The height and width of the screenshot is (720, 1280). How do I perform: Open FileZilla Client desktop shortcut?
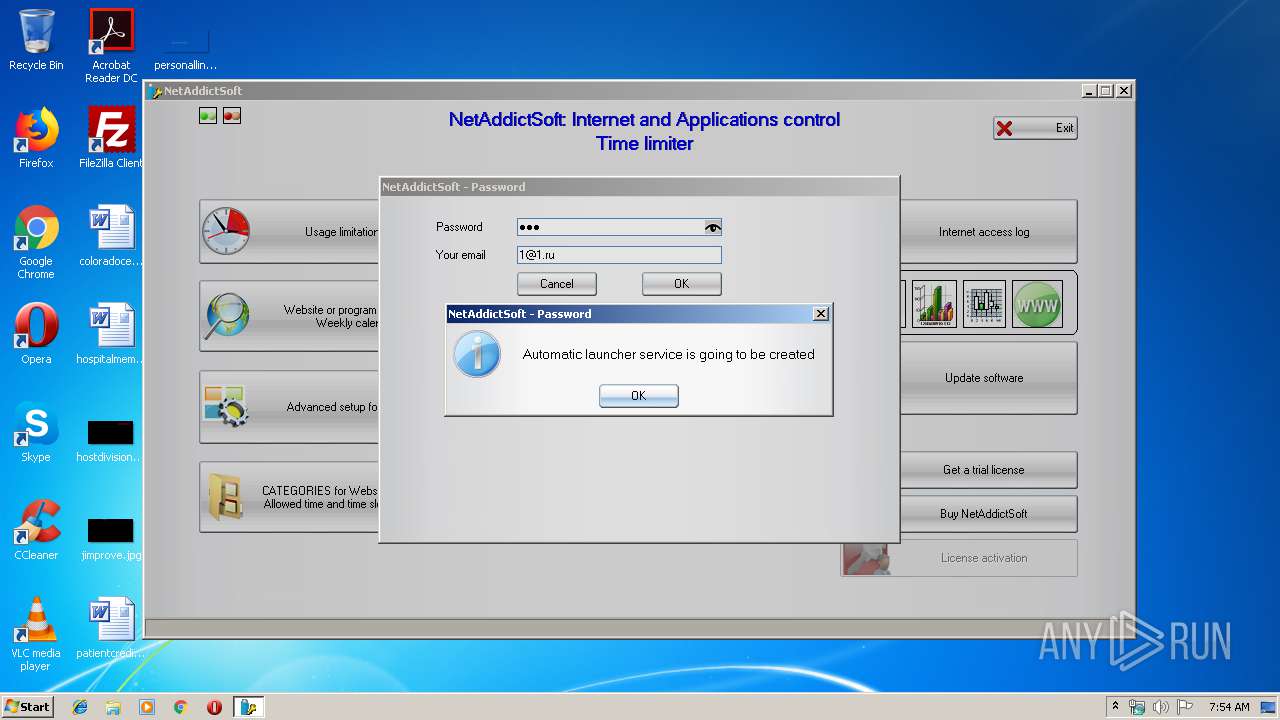[x=111, y=138]
